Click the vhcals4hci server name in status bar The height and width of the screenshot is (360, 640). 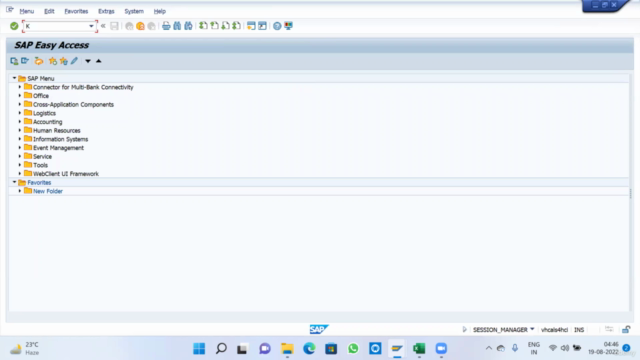pyautogui.click(x=554, y=330)
